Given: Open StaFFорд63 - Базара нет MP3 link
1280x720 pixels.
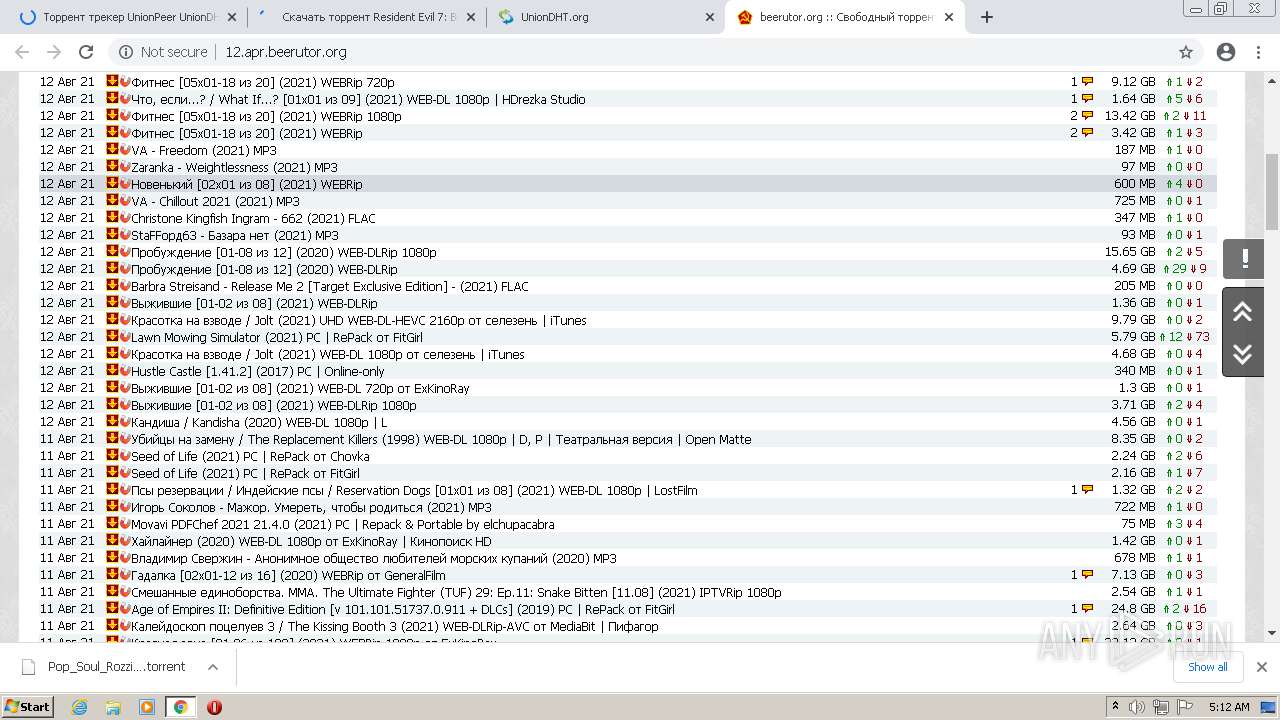Looking at the screenshot, I should click(235, 235).
